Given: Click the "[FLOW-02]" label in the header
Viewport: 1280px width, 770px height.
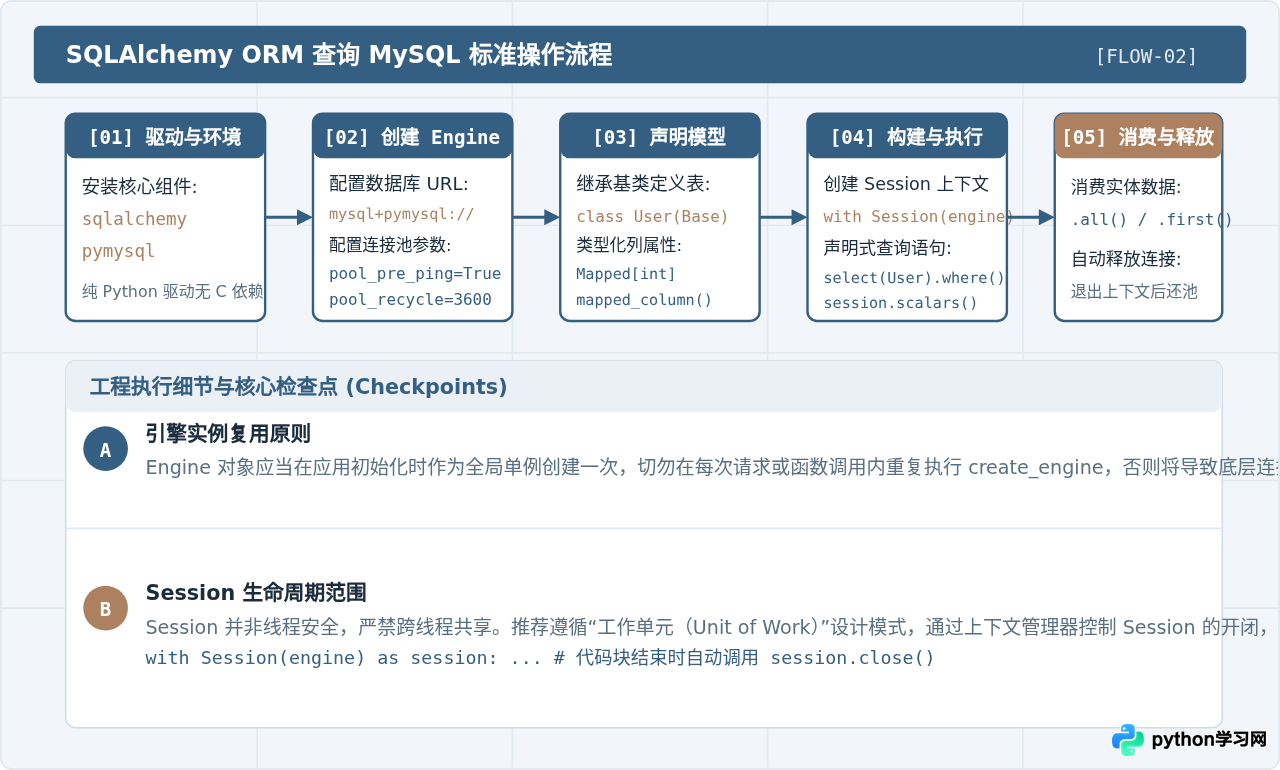Looking at the screenshot, I should point(1147,56).
